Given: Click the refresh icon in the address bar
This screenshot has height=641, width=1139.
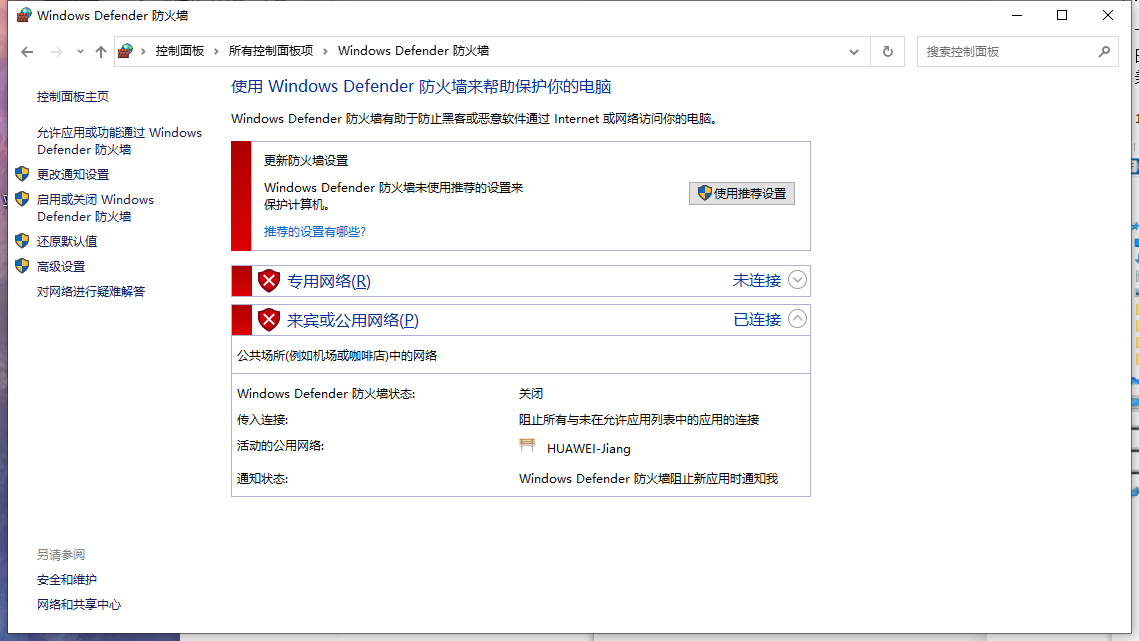Looking at the screenshot, I should coord(888,51).
